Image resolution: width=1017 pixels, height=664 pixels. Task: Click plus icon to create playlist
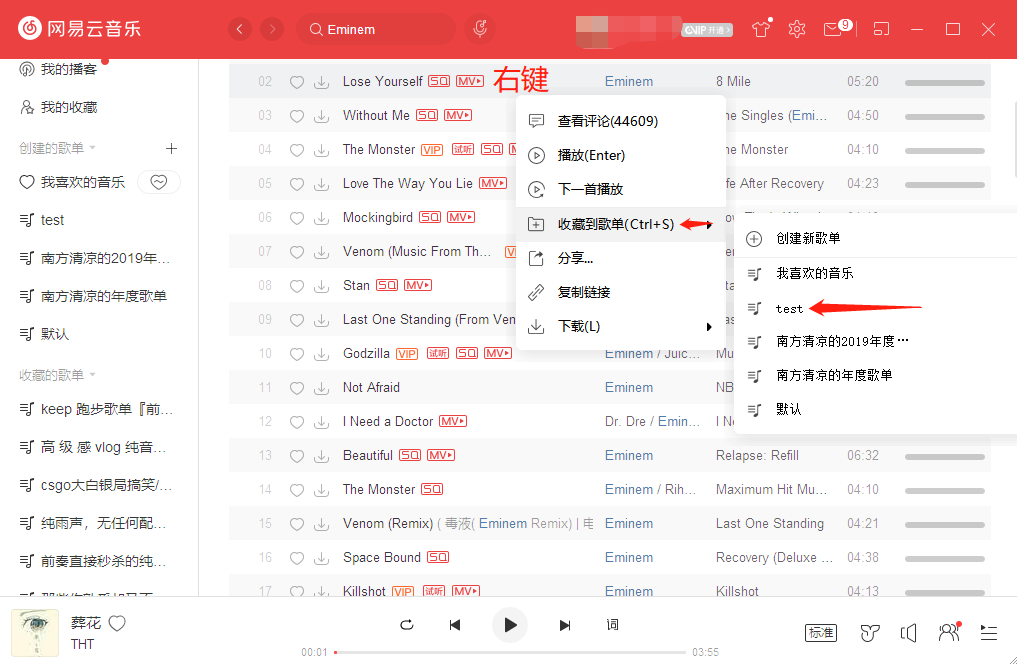pyautogui.click(x=171, y=148)
